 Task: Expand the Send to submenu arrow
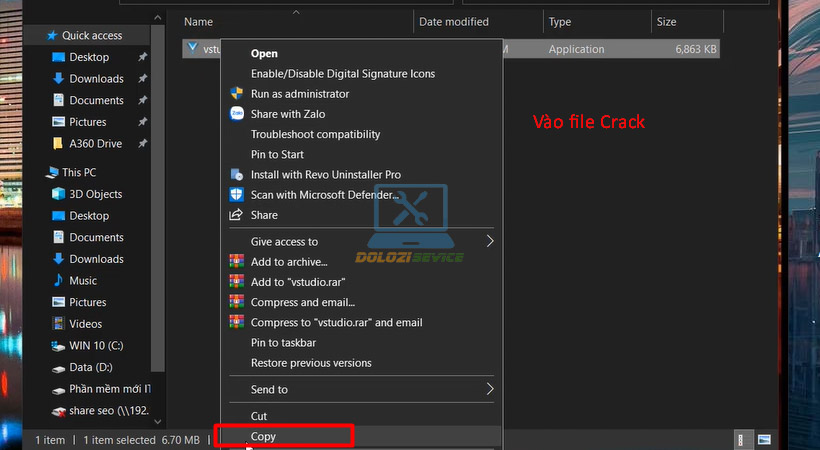(x=490, y=389)
